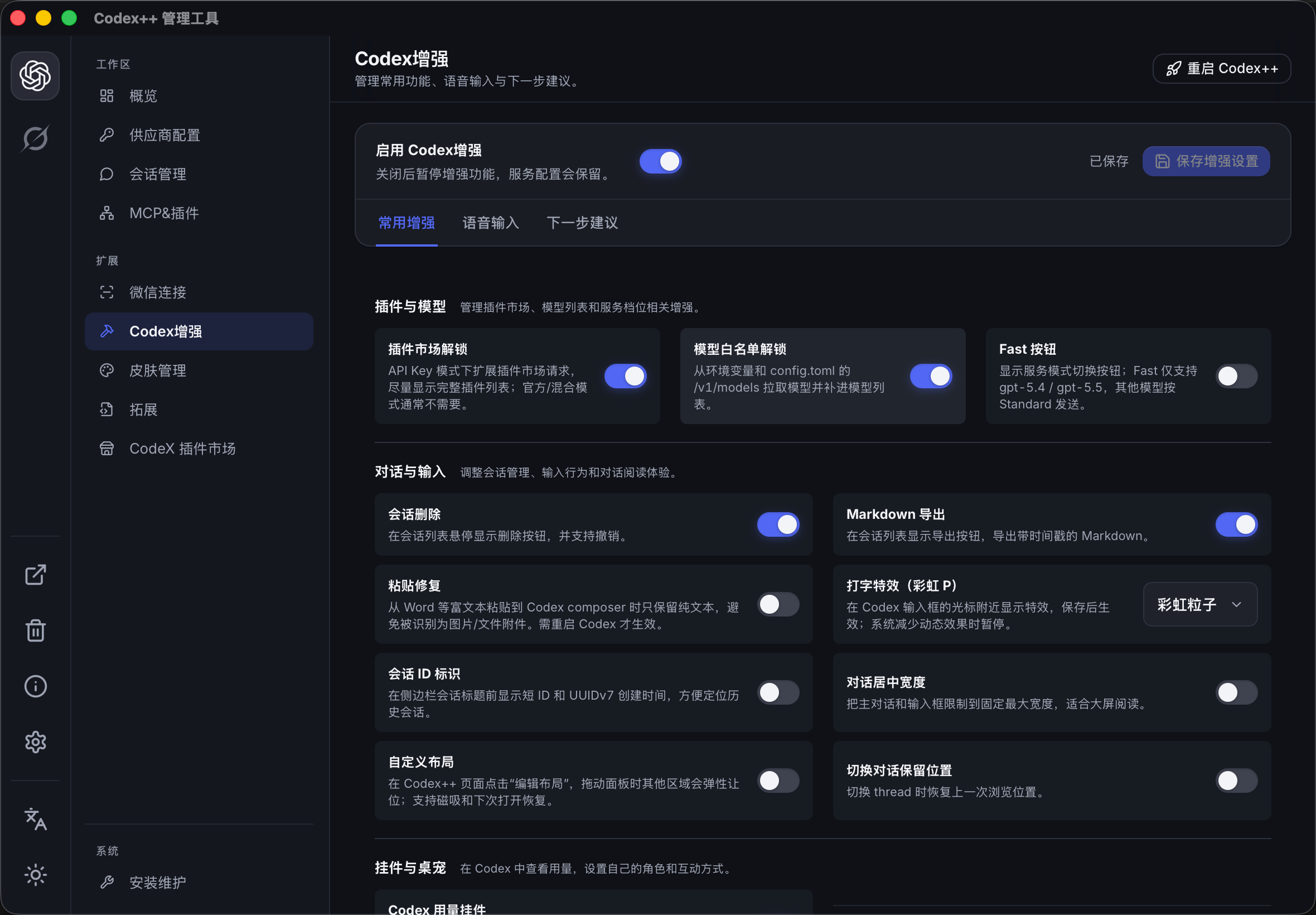Open the gear settings icon

pos(36,742)
